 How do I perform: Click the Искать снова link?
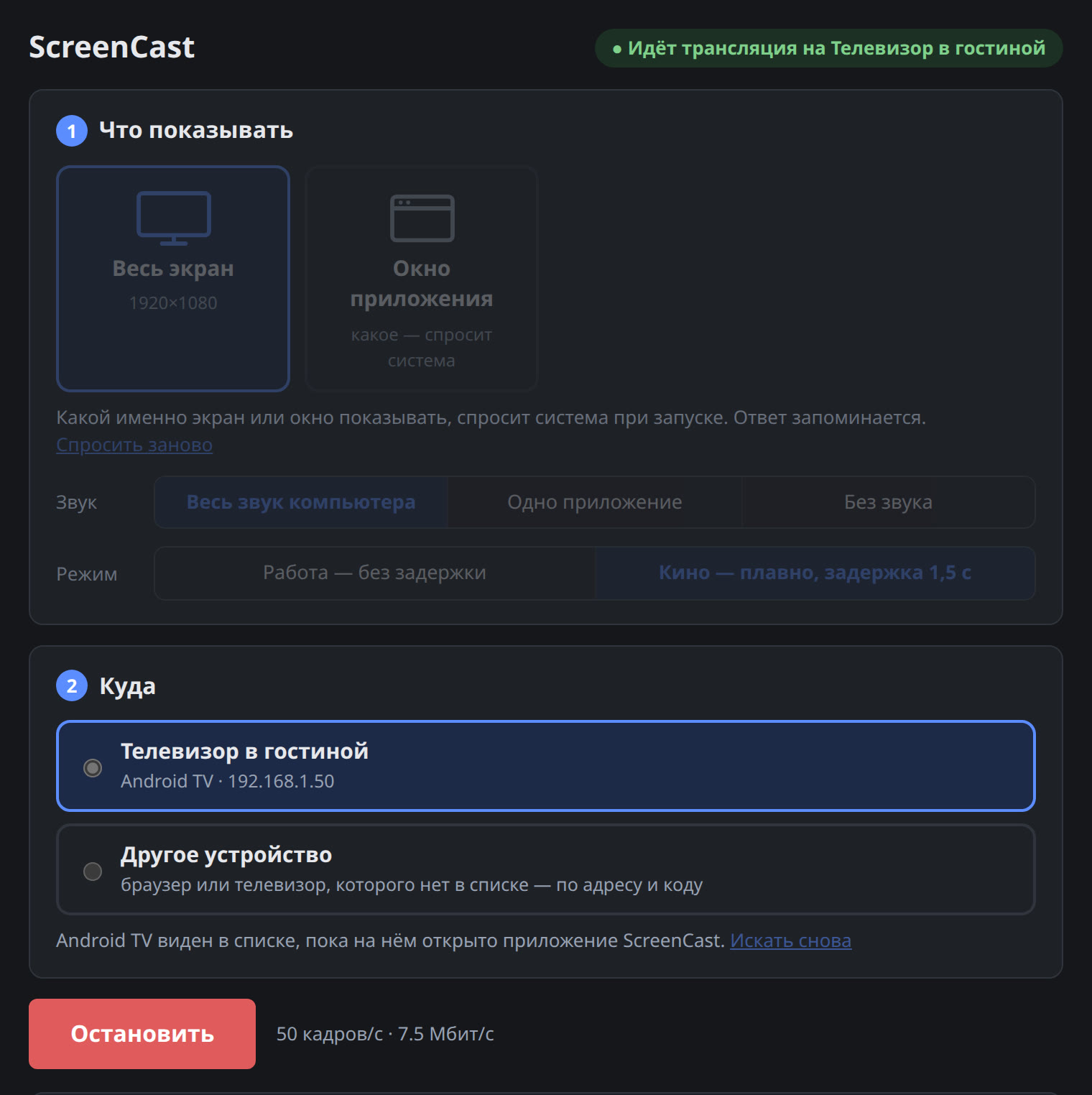[x=790, y=941]
